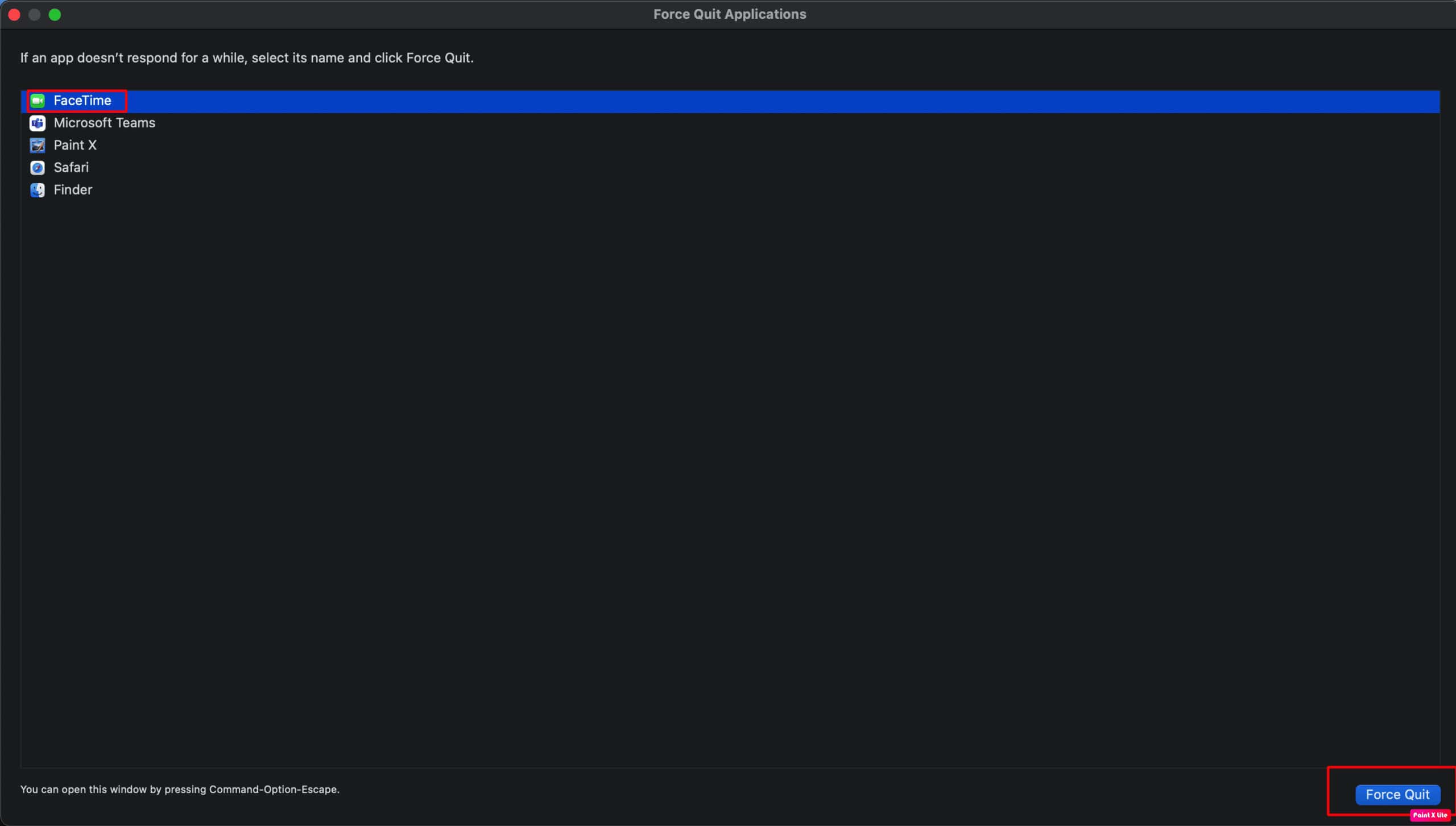Click the Paint X Lite watermark badge
This screenshot has width=1456, height=826.
(x=1430, y=815)
